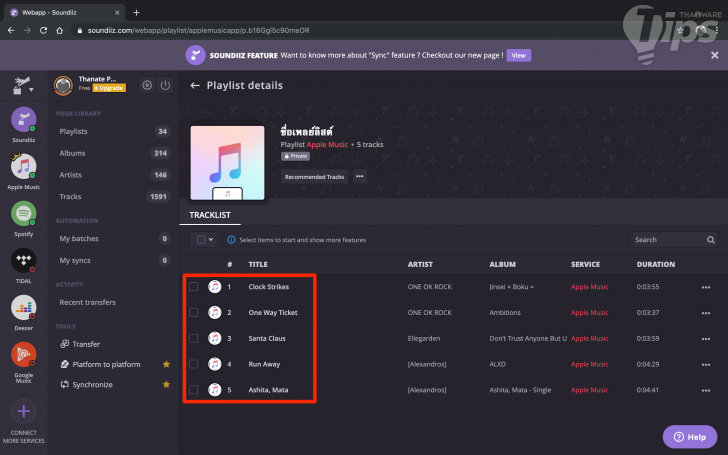Open the Help button
Screen dimensions: 728x455
point(690,437)
